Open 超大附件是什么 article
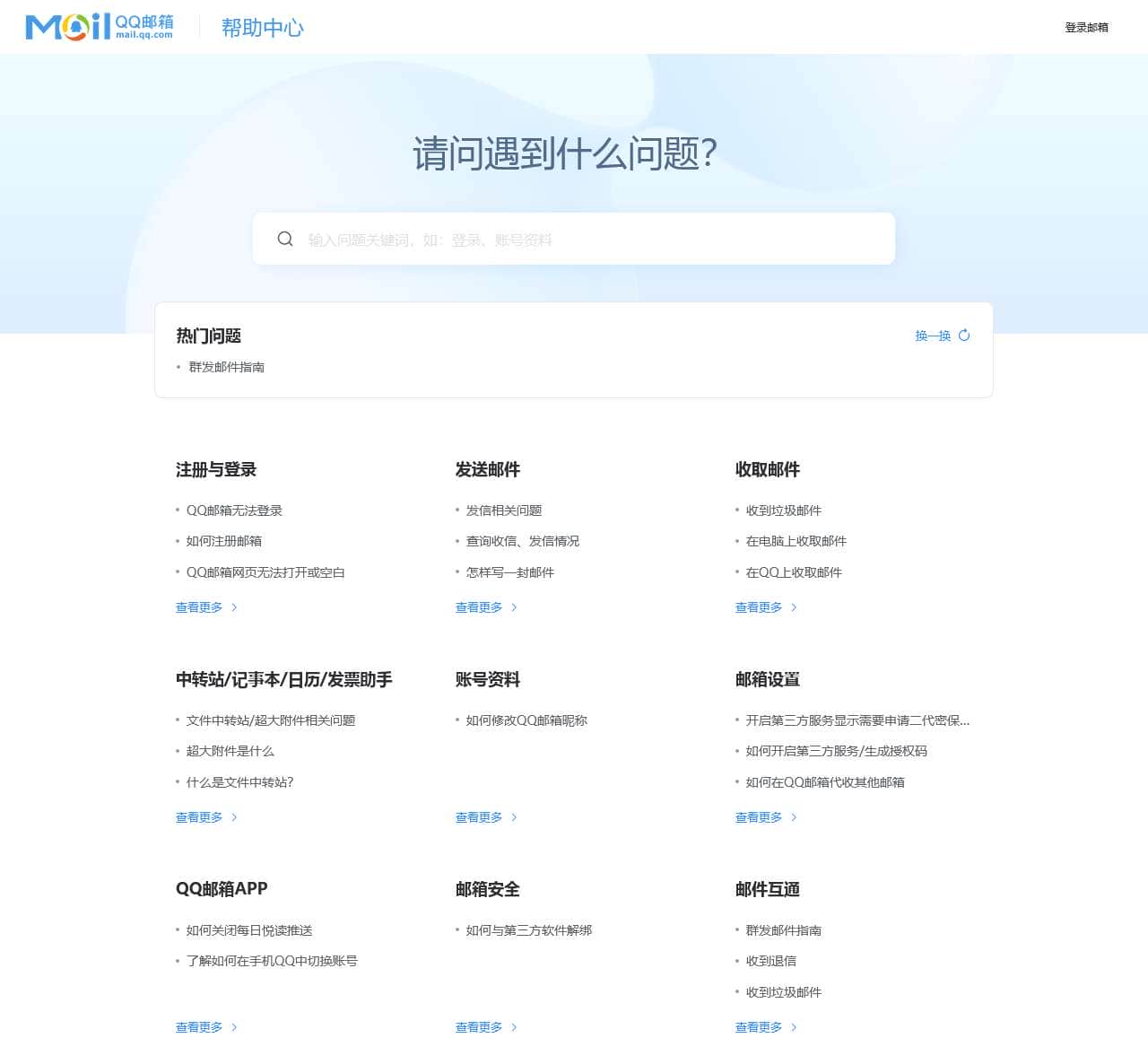The height and width of the screenshot is (1047, 1148). click(x=230, y=751)
